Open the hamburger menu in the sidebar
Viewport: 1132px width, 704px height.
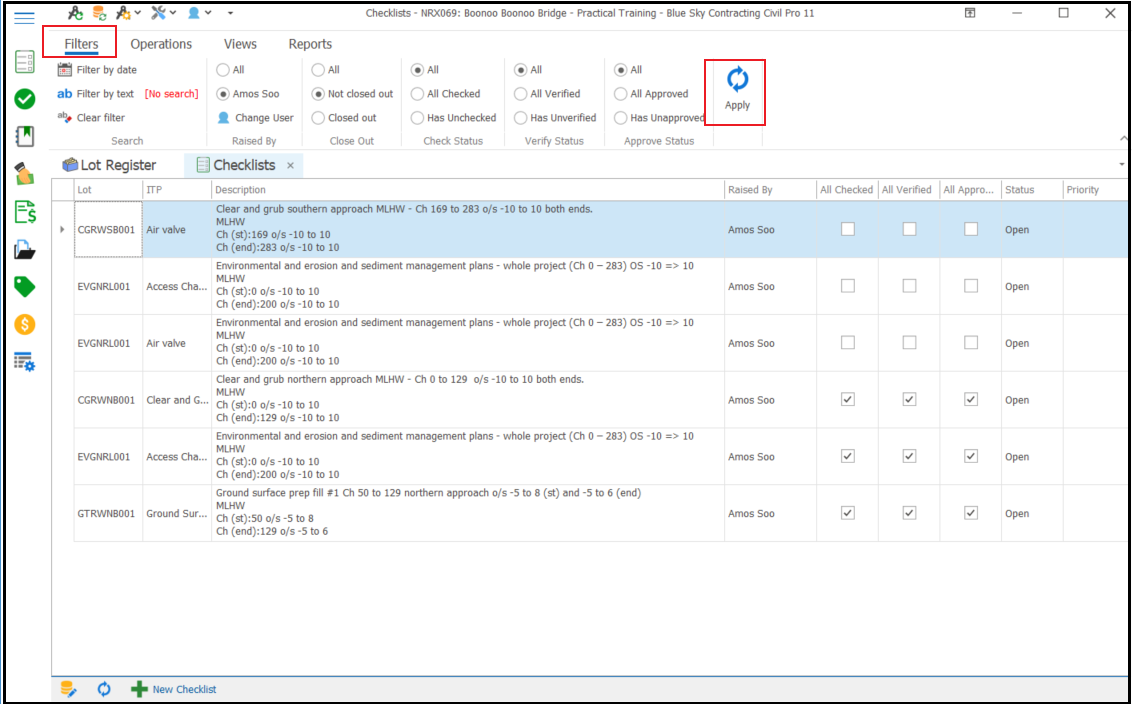(x=24, y=17)
